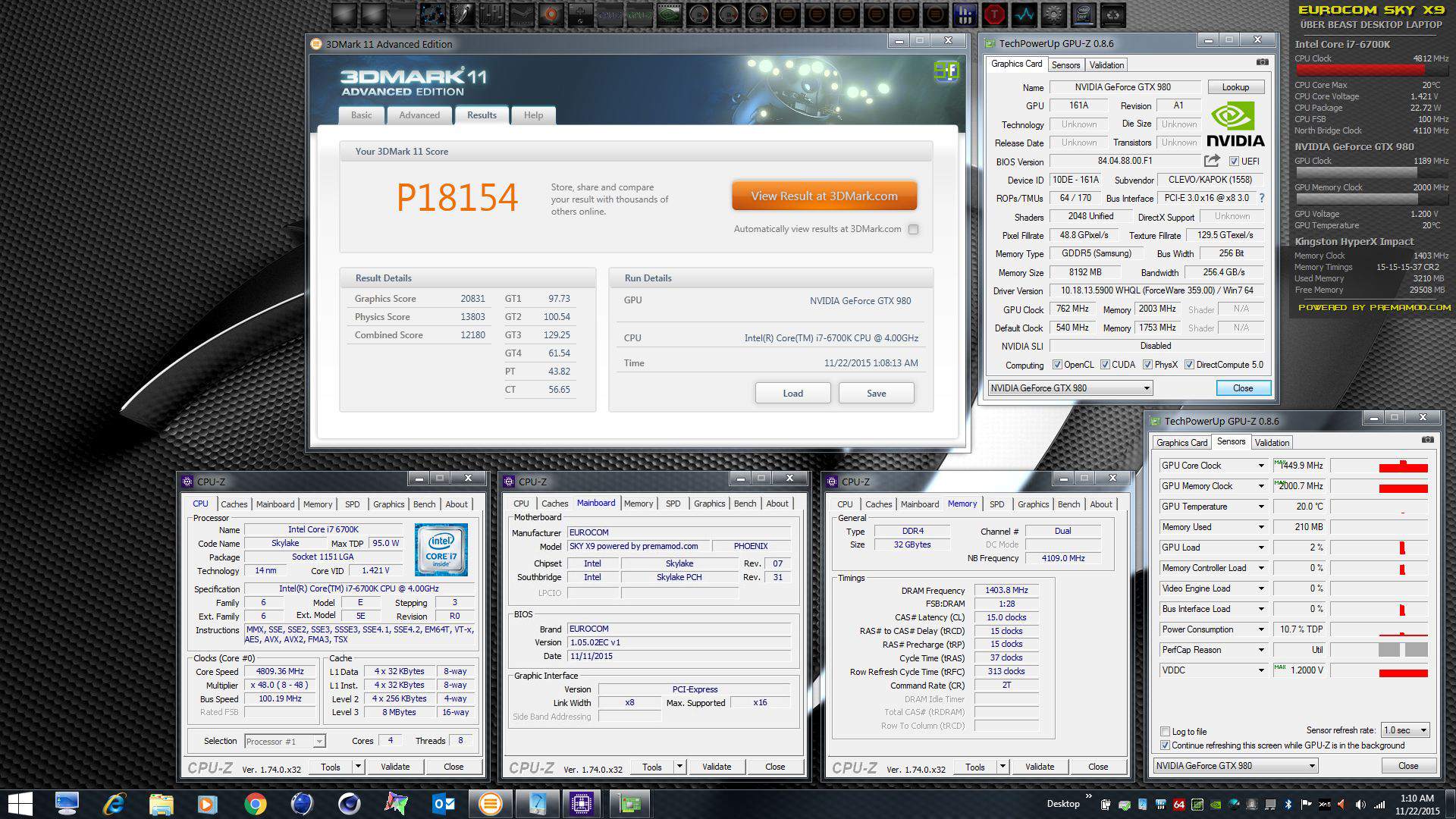This screenshot has height=819, width=1456.
Task: Open Google Chrome from the taskbar
Action: pos(255,804)
